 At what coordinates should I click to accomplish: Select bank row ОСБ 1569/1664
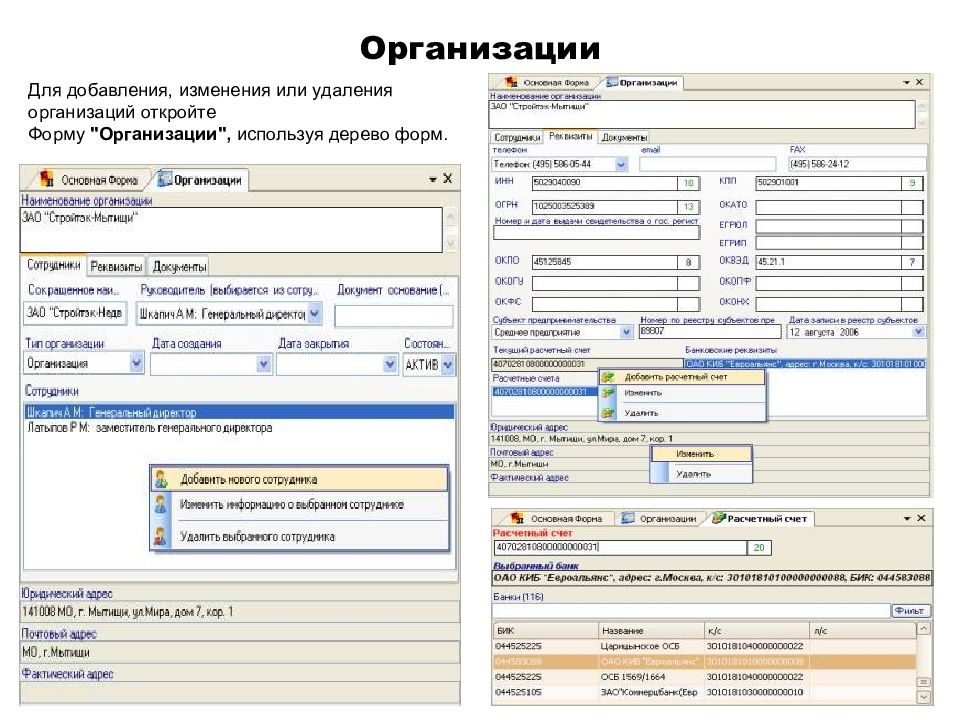tap(704, 677)
